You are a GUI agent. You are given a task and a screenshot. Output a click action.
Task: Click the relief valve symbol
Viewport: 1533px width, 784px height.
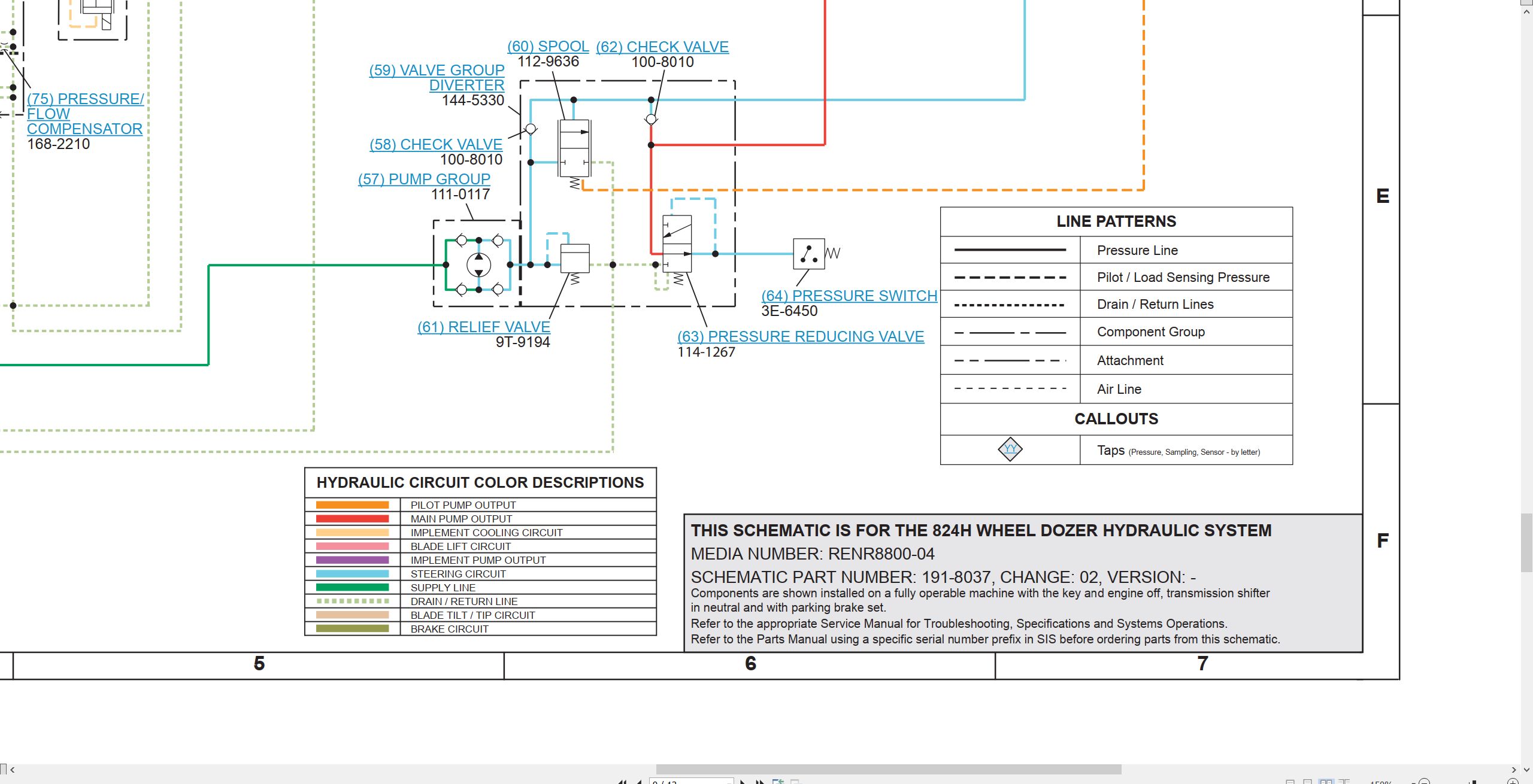coord(575,259)
